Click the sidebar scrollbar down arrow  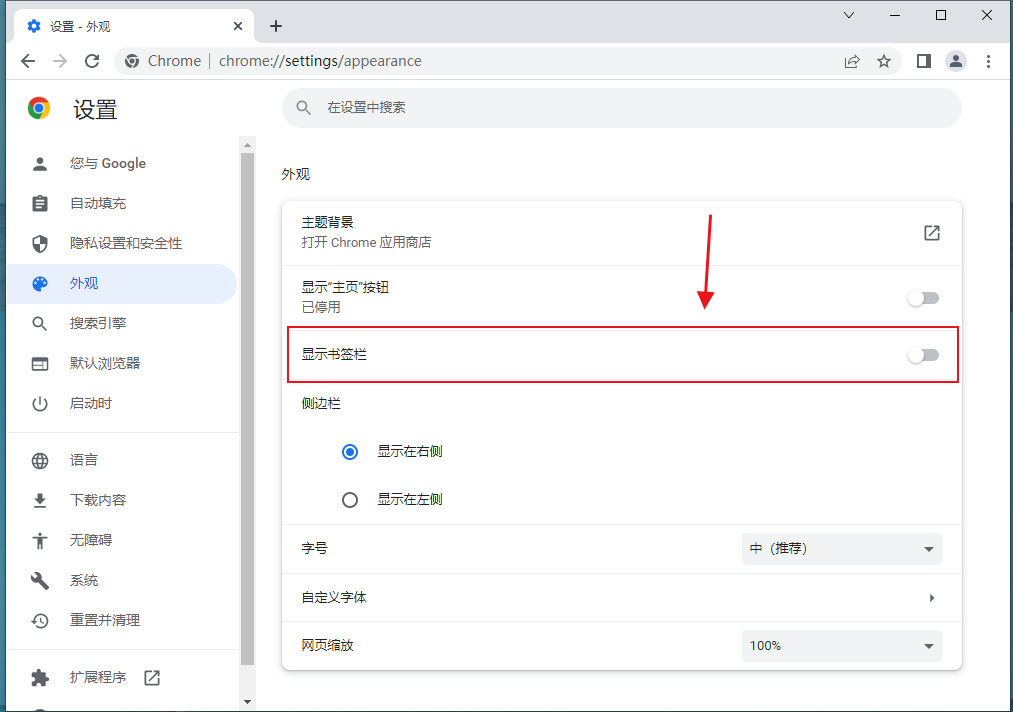point(247,702)
